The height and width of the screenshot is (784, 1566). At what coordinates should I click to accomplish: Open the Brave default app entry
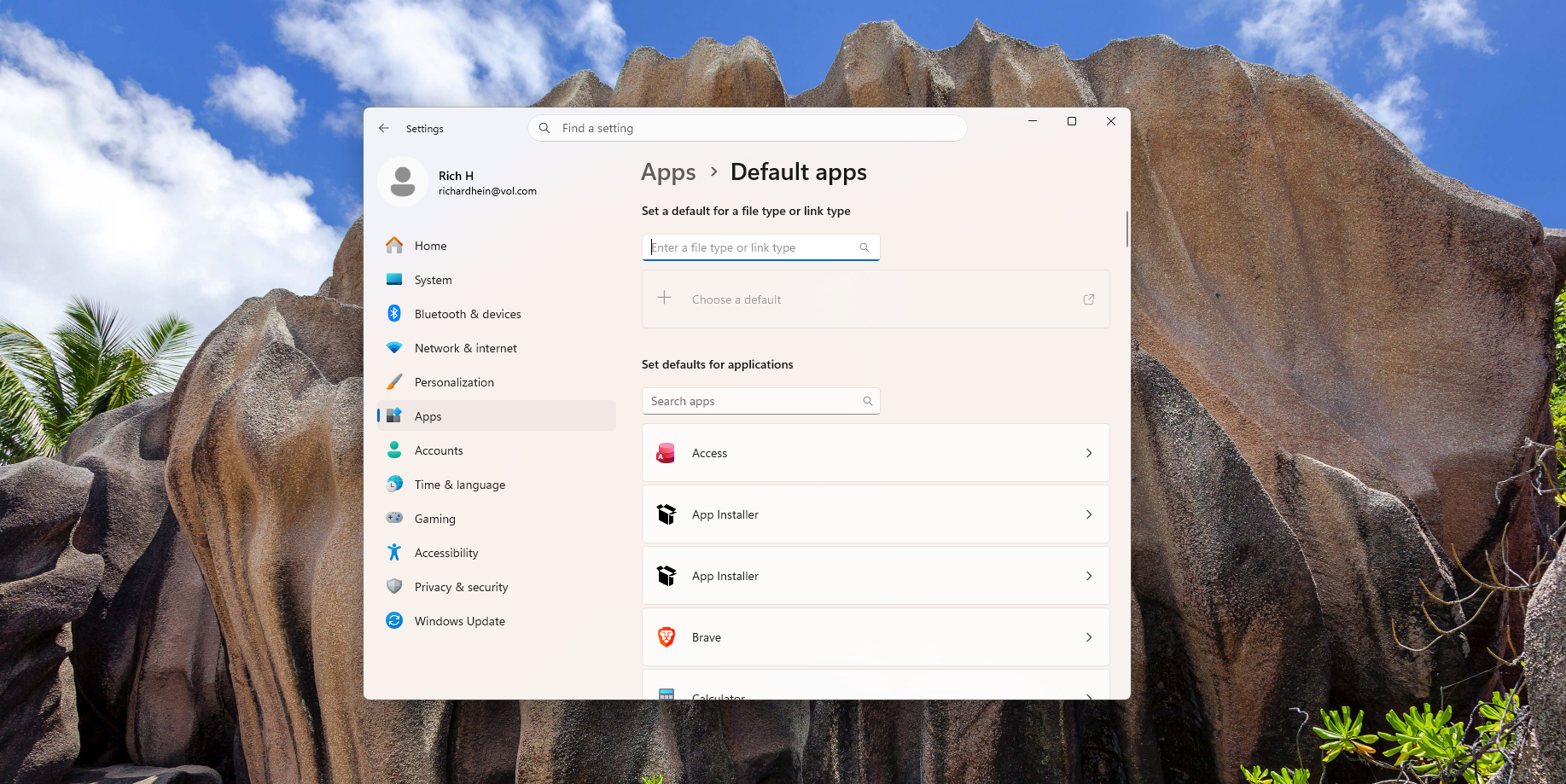pyautogui.click(x=876, y=637)
